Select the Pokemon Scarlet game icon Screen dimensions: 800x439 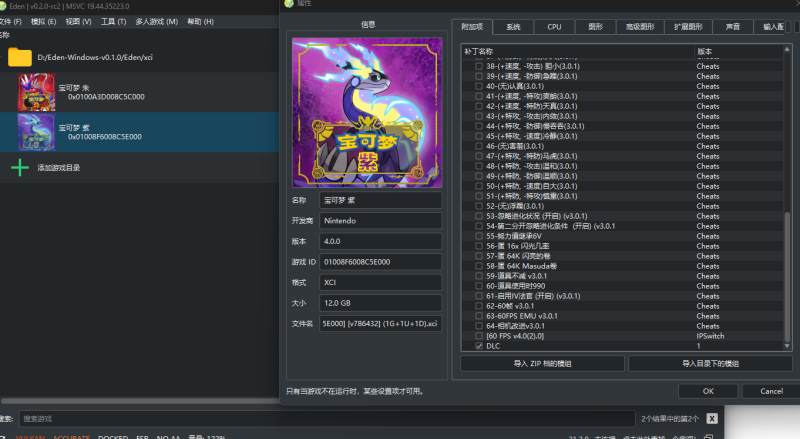click(36, 92)
